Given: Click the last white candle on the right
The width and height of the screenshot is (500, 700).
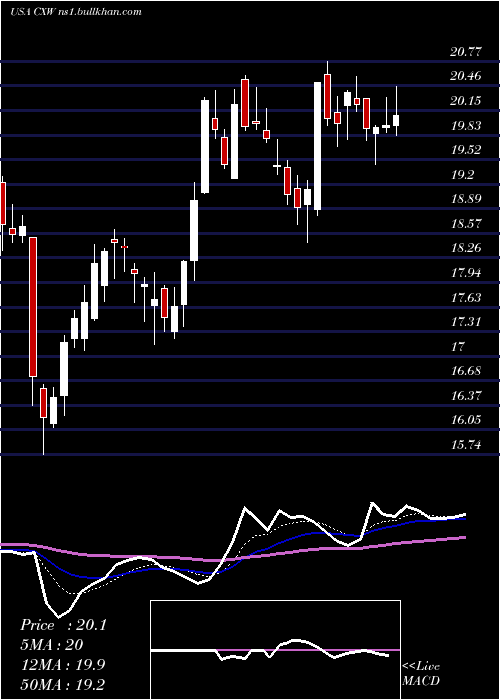Looking at the screenshot, I should point(396,120).
